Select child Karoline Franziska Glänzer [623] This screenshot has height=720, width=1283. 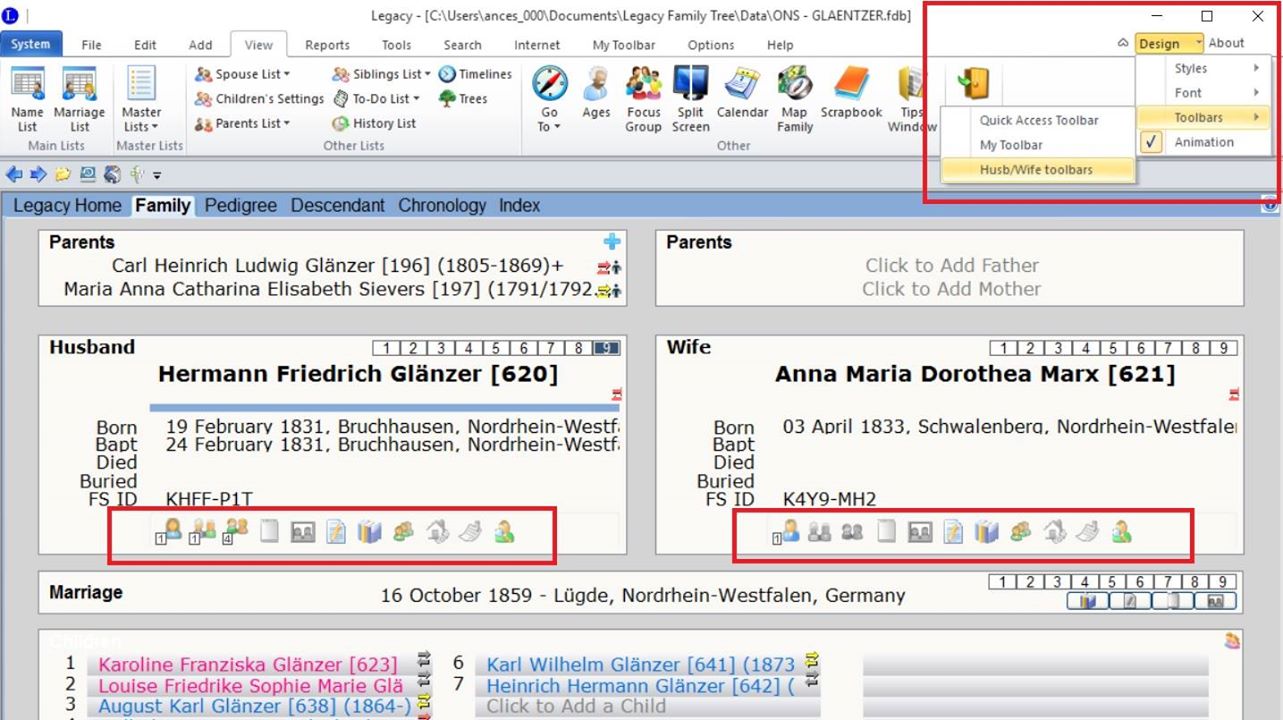pyautogui.click(x=247, y=664)
